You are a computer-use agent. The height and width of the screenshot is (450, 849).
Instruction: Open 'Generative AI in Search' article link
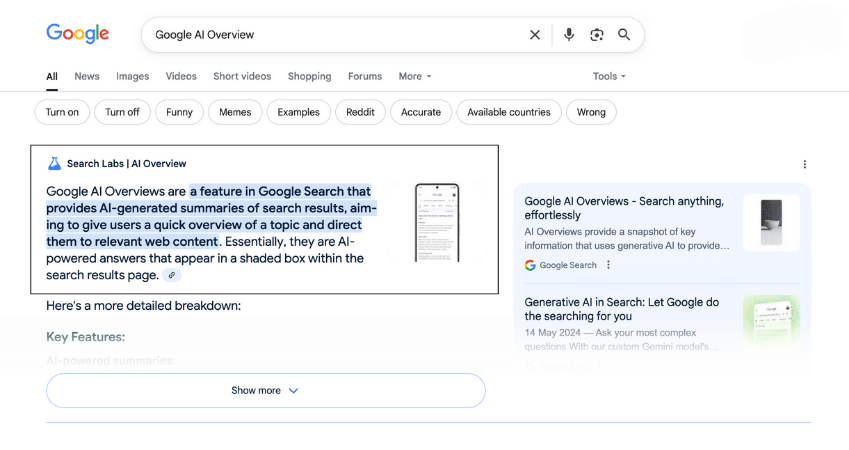point(622,309)
